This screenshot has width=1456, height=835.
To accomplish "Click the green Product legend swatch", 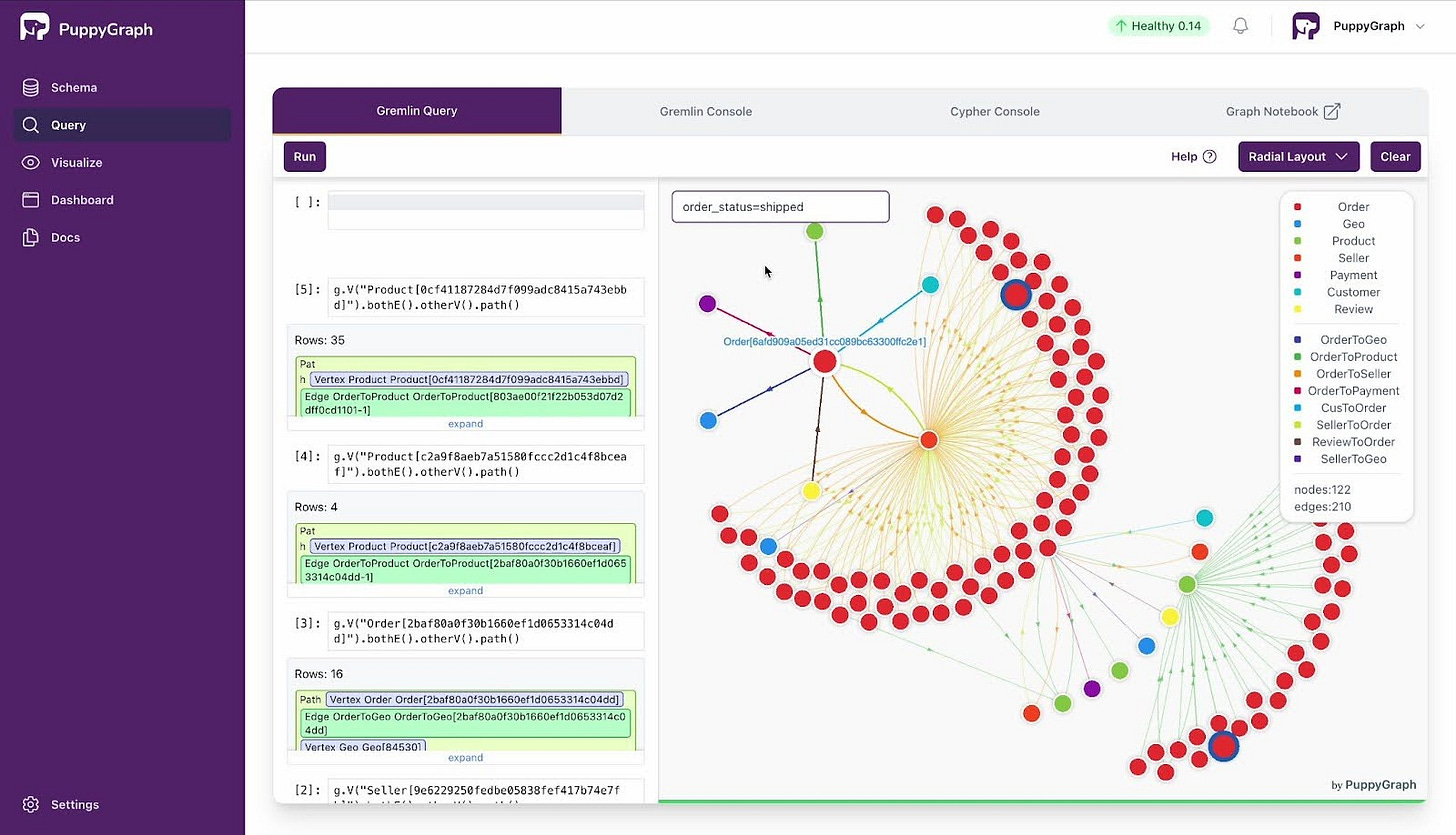I will point(1298,241).
